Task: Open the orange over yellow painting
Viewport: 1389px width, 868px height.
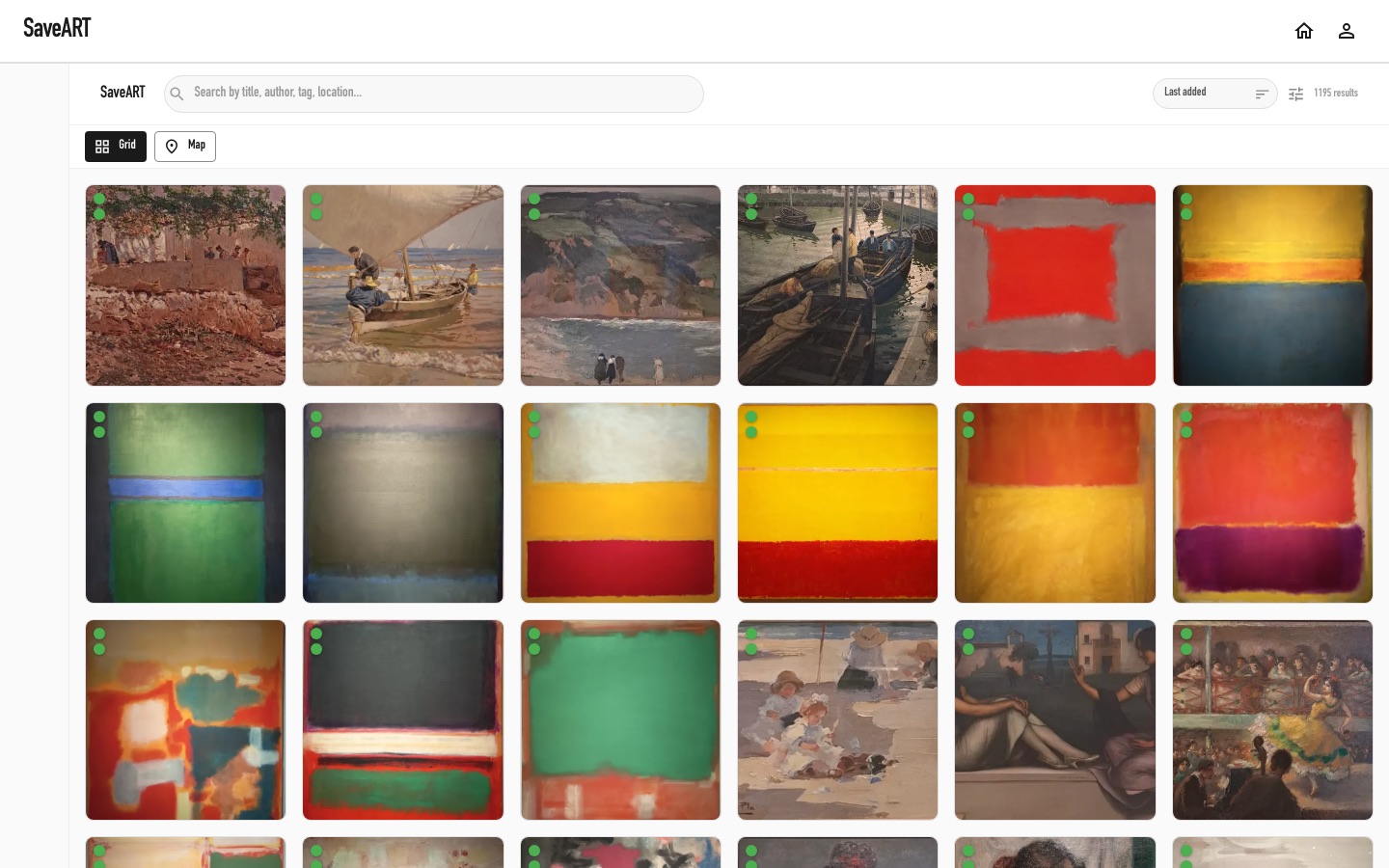Action: (x=1055, y=502)
